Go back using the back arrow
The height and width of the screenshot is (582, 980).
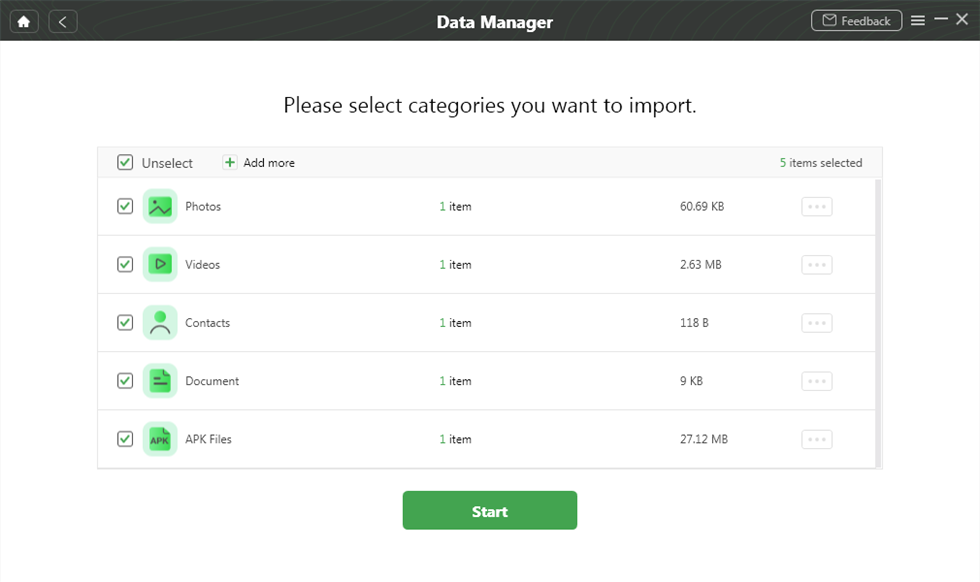tap(63, 21)
